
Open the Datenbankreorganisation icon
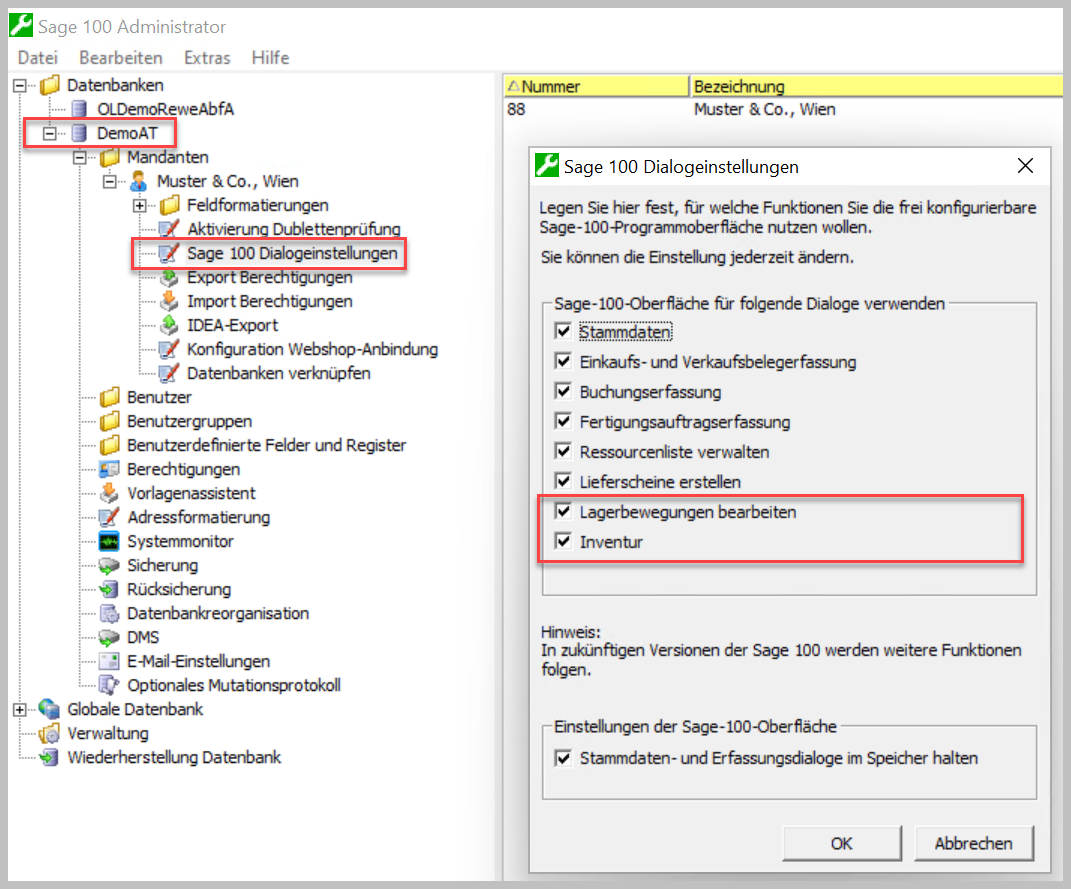coord(109,613)
